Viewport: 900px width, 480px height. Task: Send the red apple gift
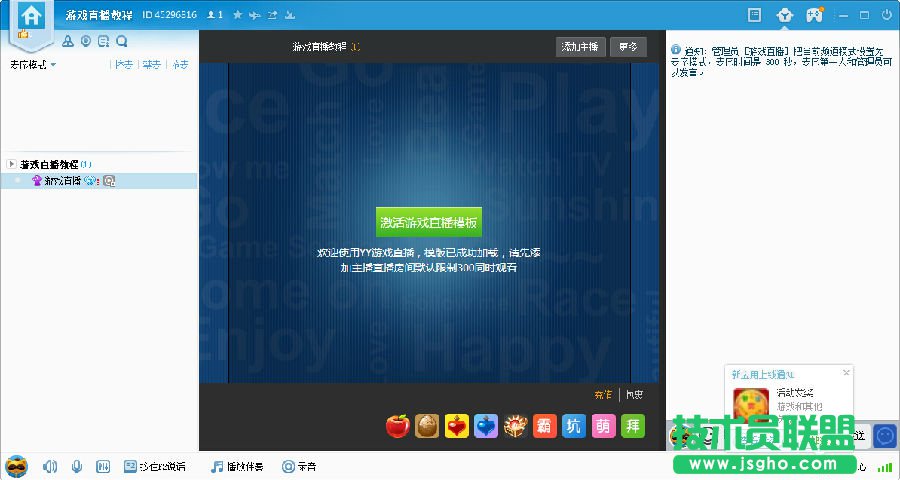tap(398, 426)
